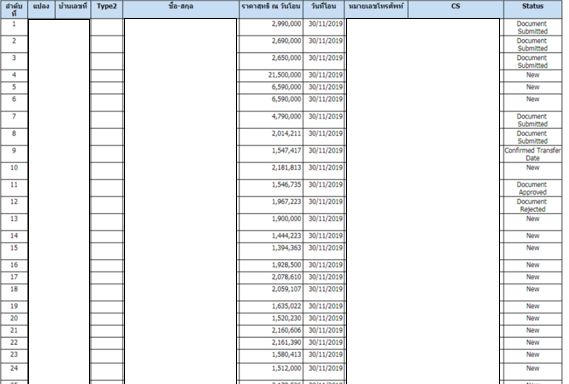Select the ชื่อ-สกุล column header
Screen dimensions: 569x384
click(x=181, y=9)
